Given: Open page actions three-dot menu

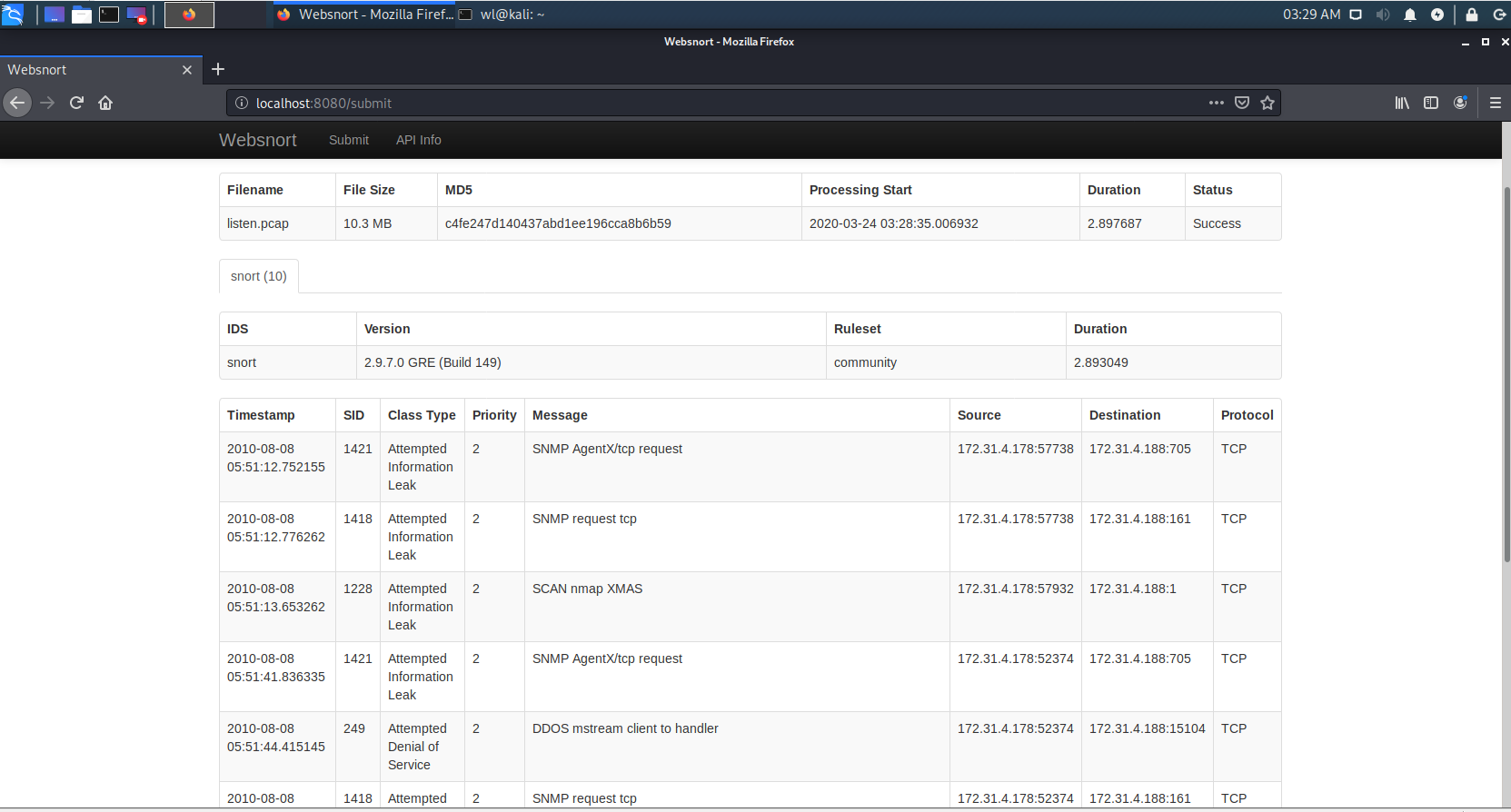Looking at the screenshot, I should [1217, 103].
